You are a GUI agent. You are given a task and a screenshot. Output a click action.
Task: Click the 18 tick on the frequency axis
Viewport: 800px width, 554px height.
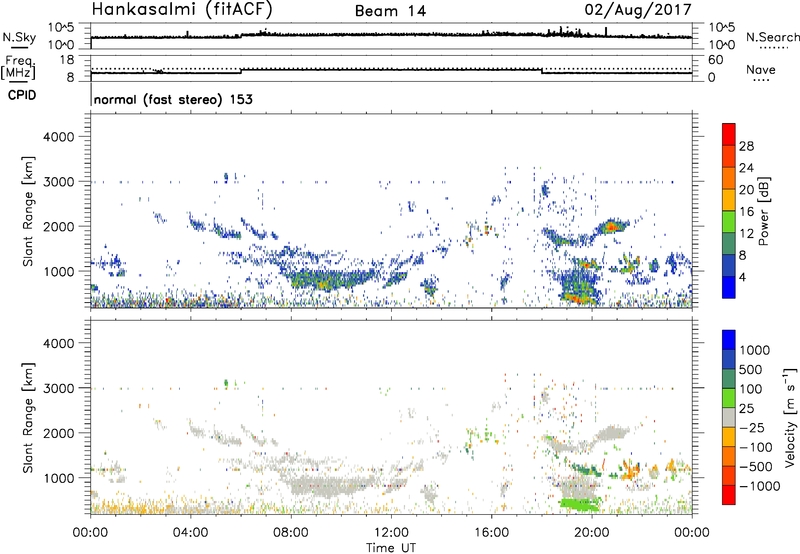tap(67, 60)
